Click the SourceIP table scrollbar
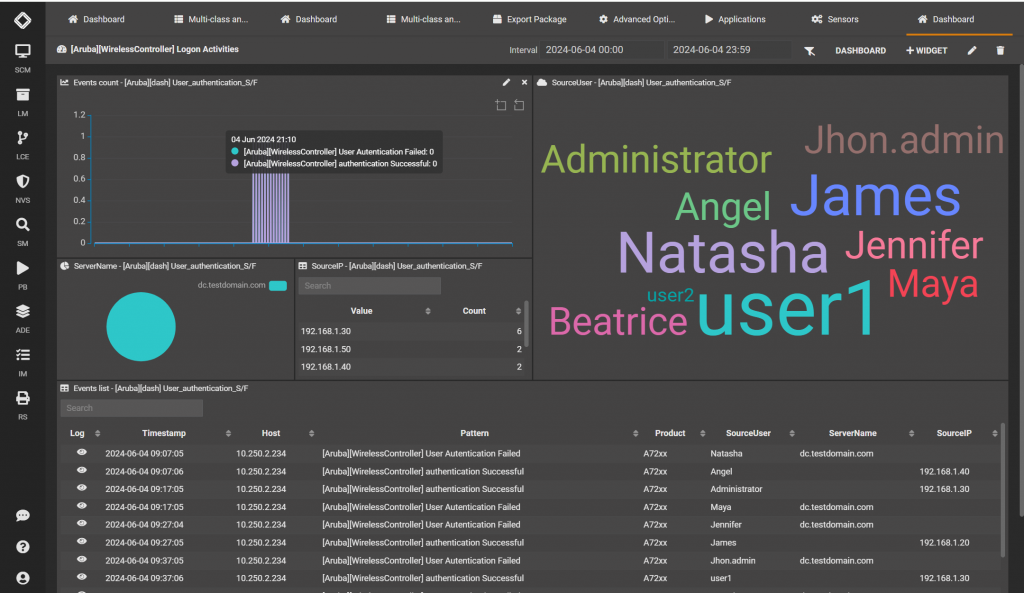 (526, 324)
